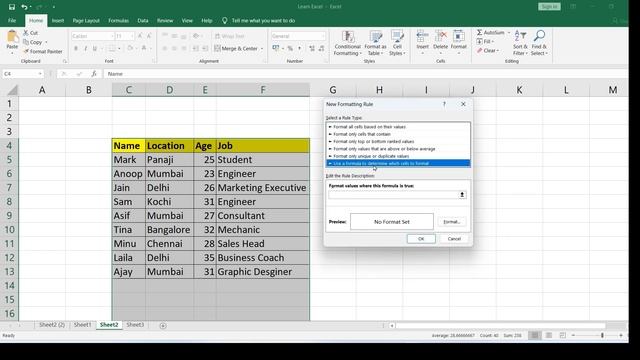640x360 pixels.
Task: Click the Cut command
Action: pyautogui.click(x=31, y=33)
